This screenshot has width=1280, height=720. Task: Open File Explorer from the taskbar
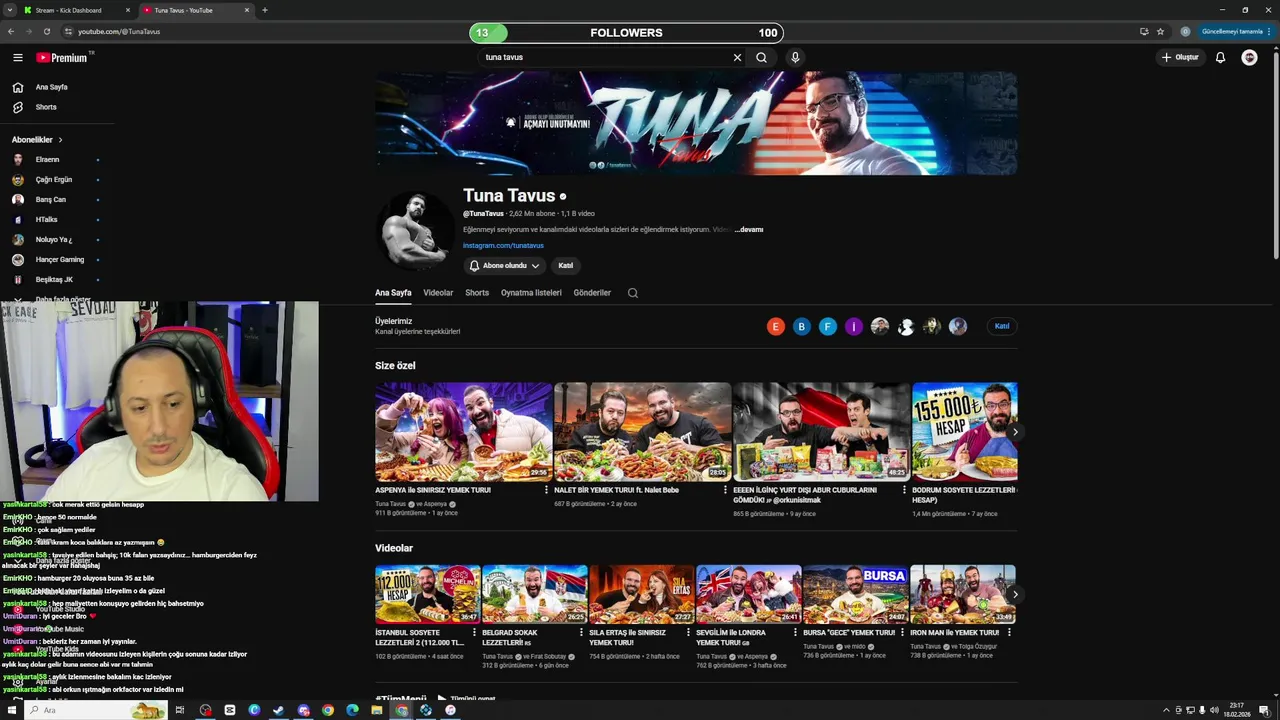pos(377,710)
